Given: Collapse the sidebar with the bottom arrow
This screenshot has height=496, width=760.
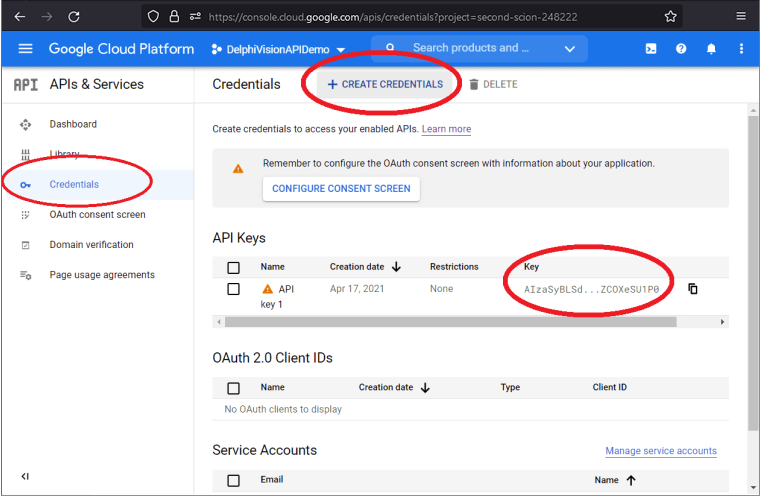Looking at the screenshot, I should [x=25, y=476].
